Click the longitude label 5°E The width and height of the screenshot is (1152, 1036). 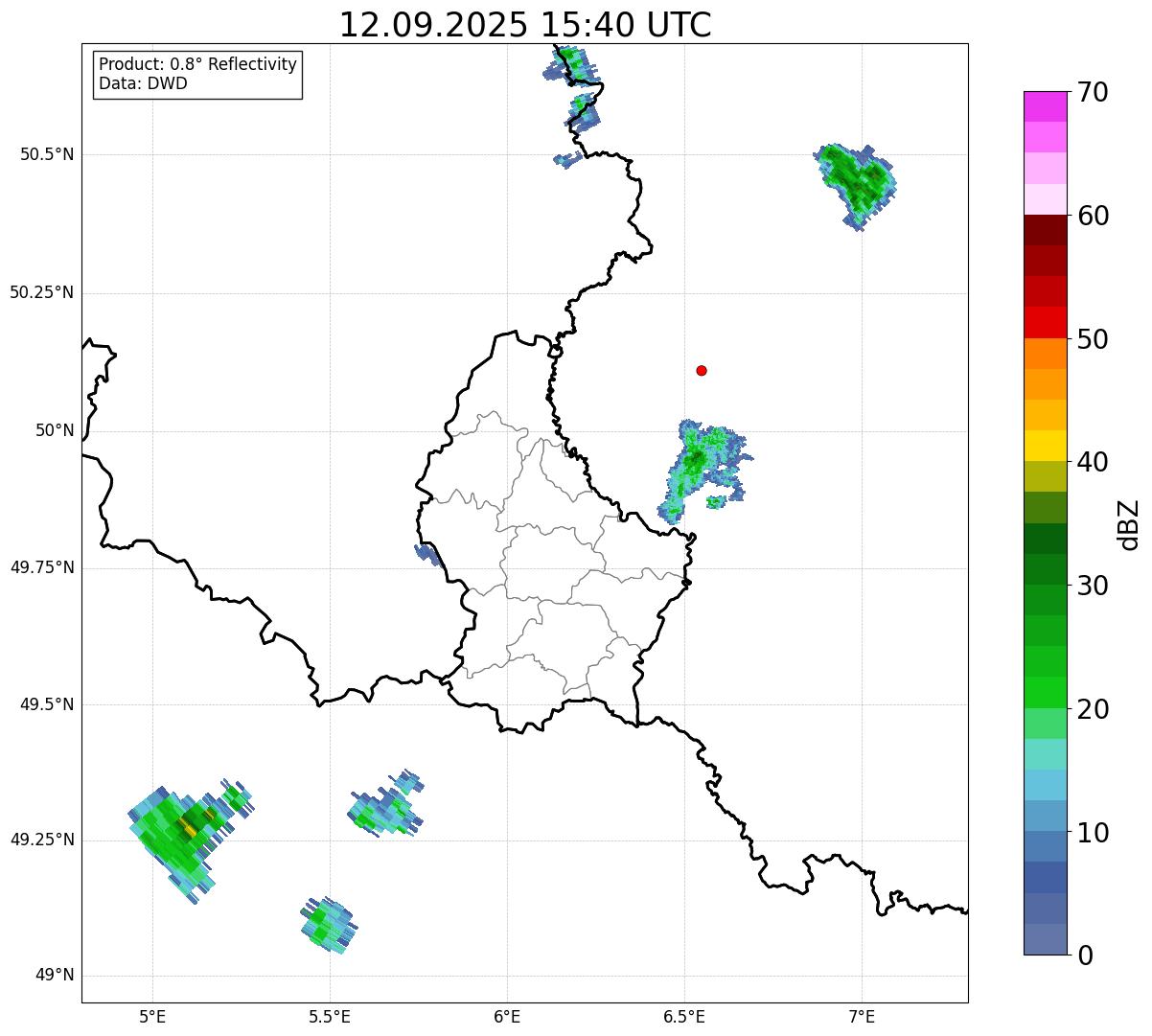point(152,1016)
